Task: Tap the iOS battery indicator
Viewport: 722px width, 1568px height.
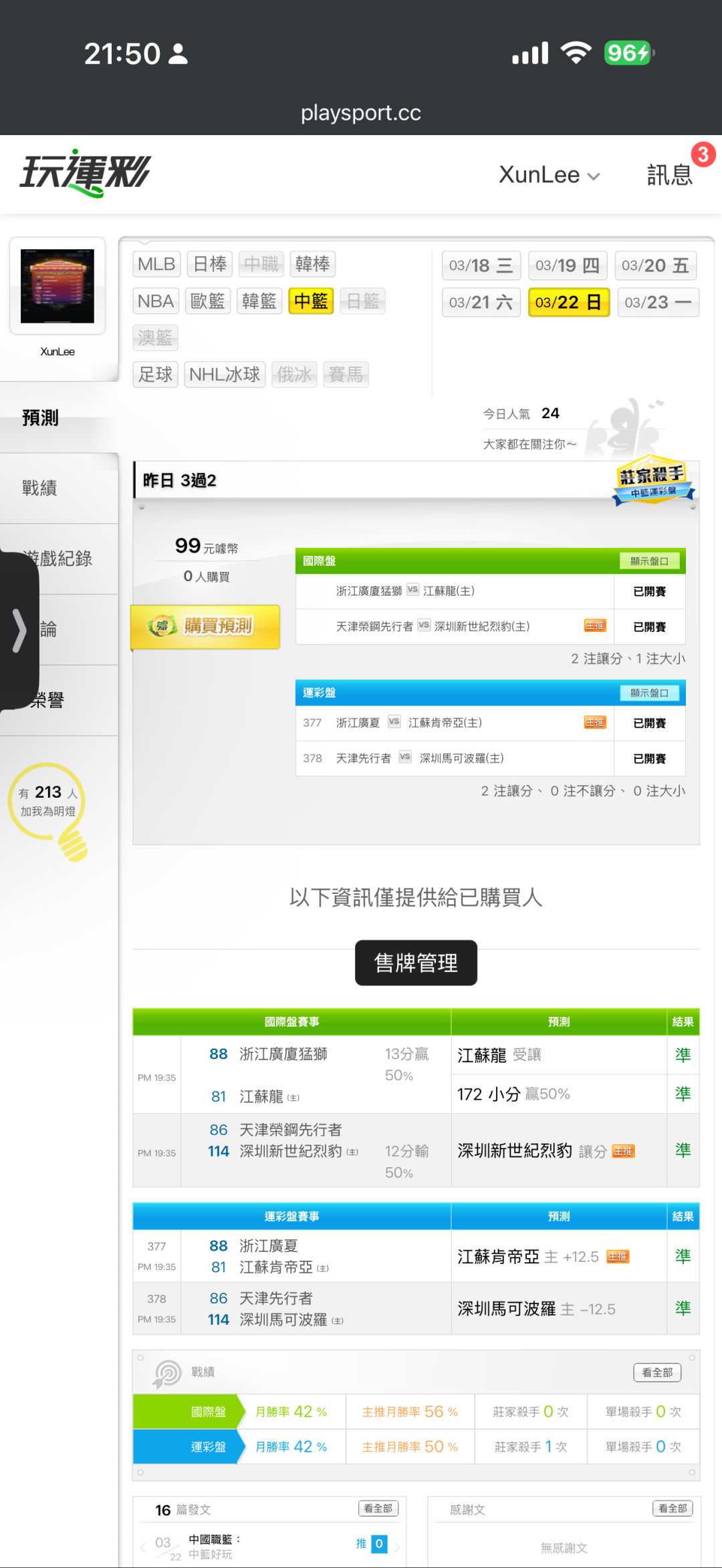Action: pyautogui.click(x=629, y=52)
